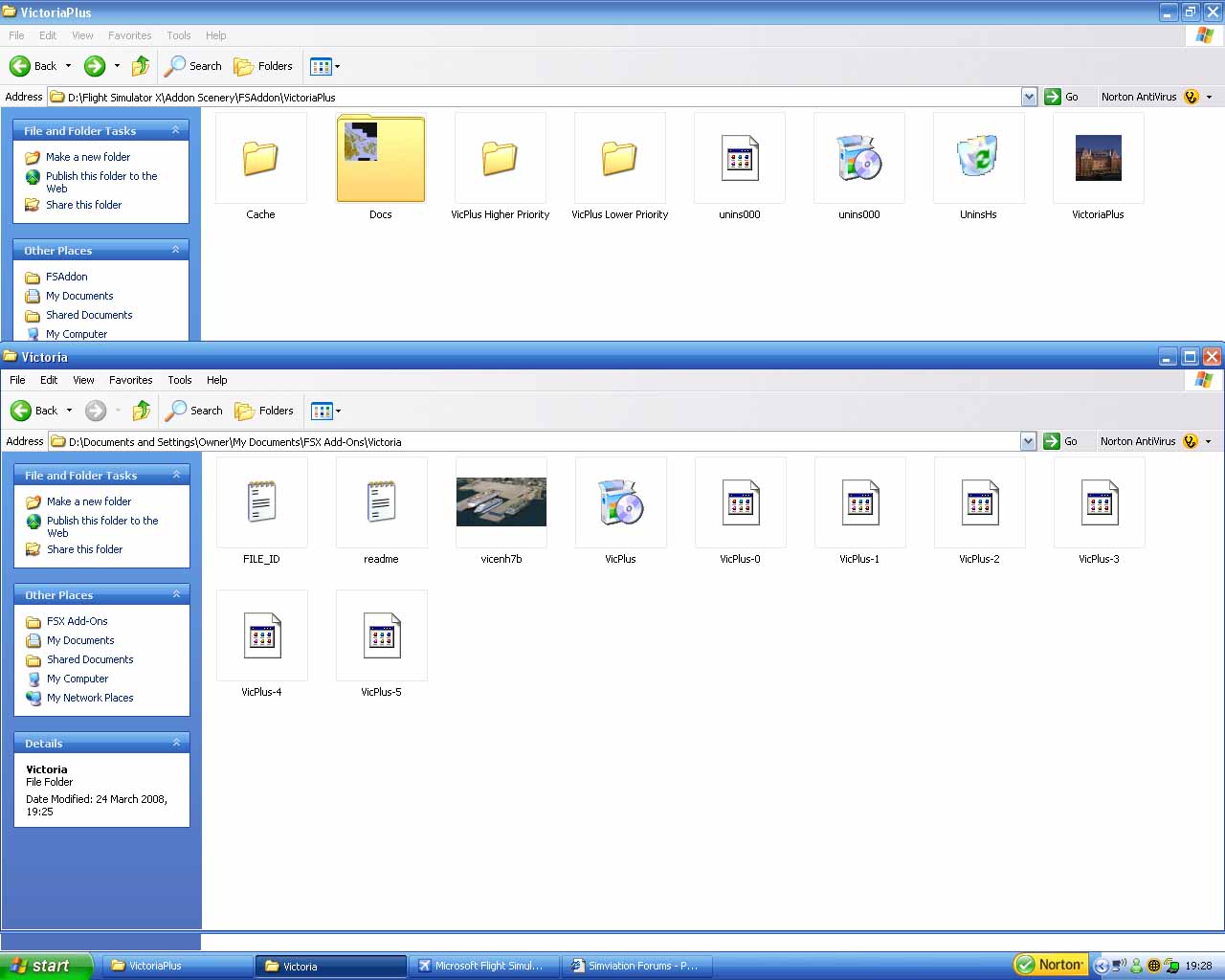Click the Up folder icon in VictoriaPlus toolbar
The width and height of the screenshot is (1225, 980).
tap(141, 66)
